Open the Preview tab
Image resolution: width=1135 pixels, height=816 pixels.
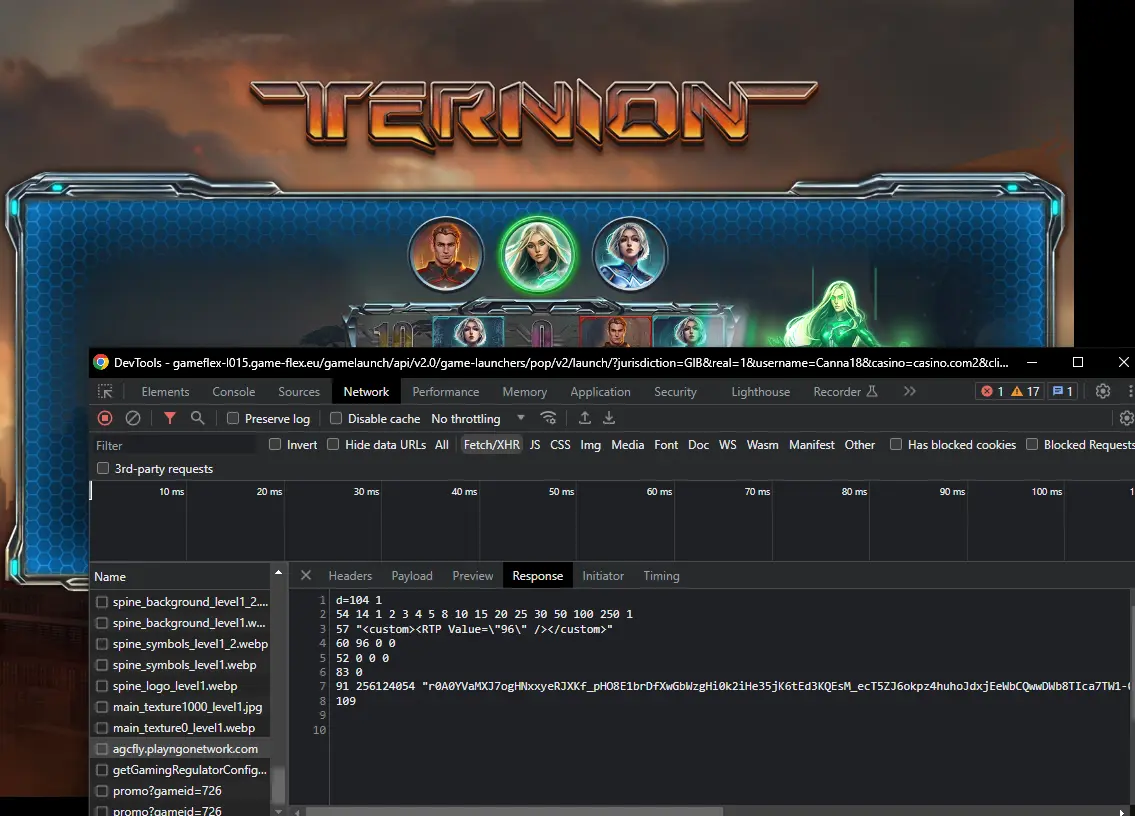[x=473, y=576]
